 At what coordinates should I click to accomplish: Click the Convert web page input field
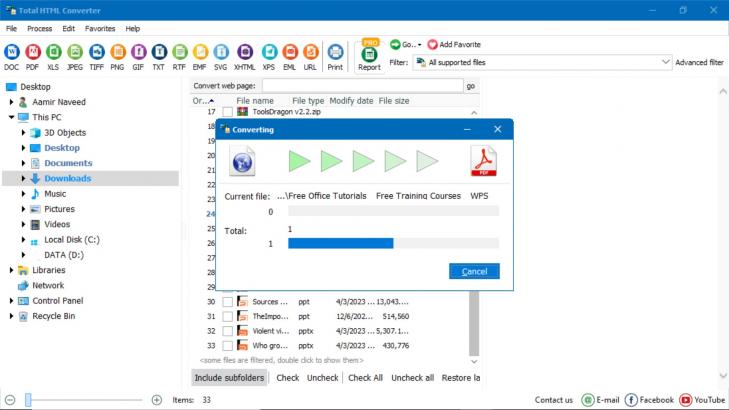pyautogui.click(x=361, y=86)
